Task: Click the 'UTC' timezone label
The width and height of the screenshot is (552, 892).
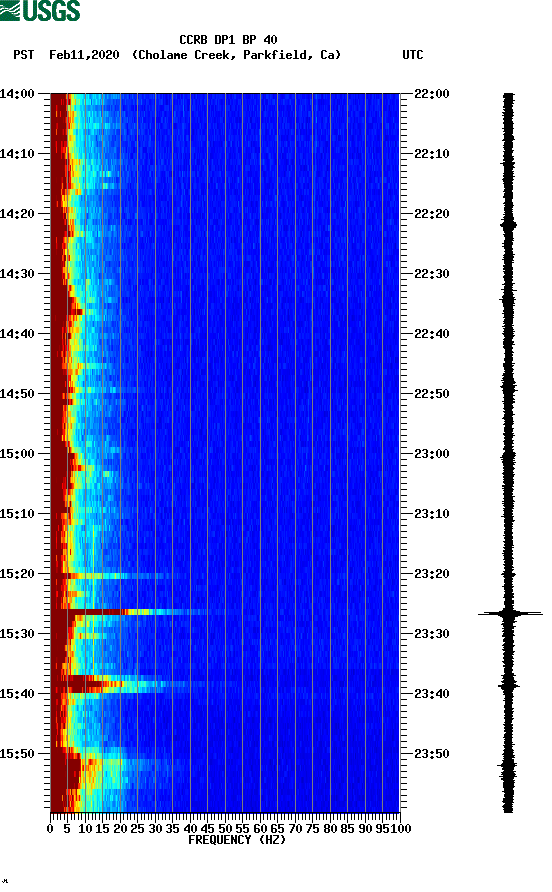Action: click(413, 55)
